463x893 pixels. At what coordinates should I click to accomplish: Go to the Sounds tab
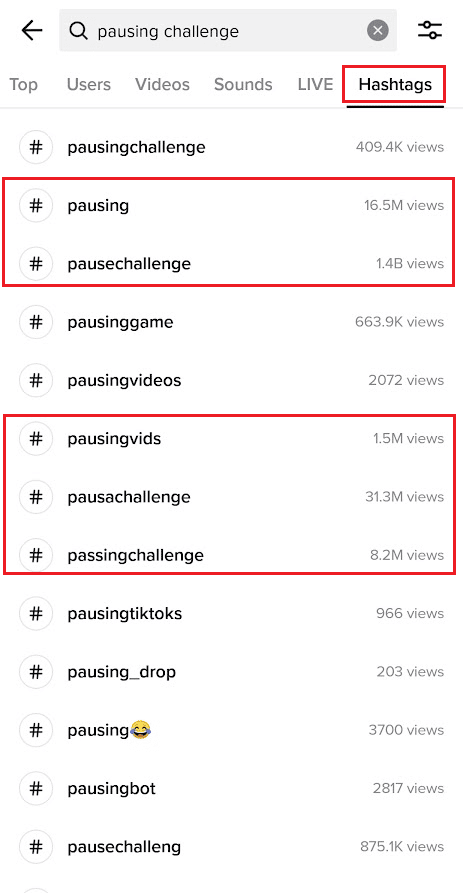click(x=243, y=85)
